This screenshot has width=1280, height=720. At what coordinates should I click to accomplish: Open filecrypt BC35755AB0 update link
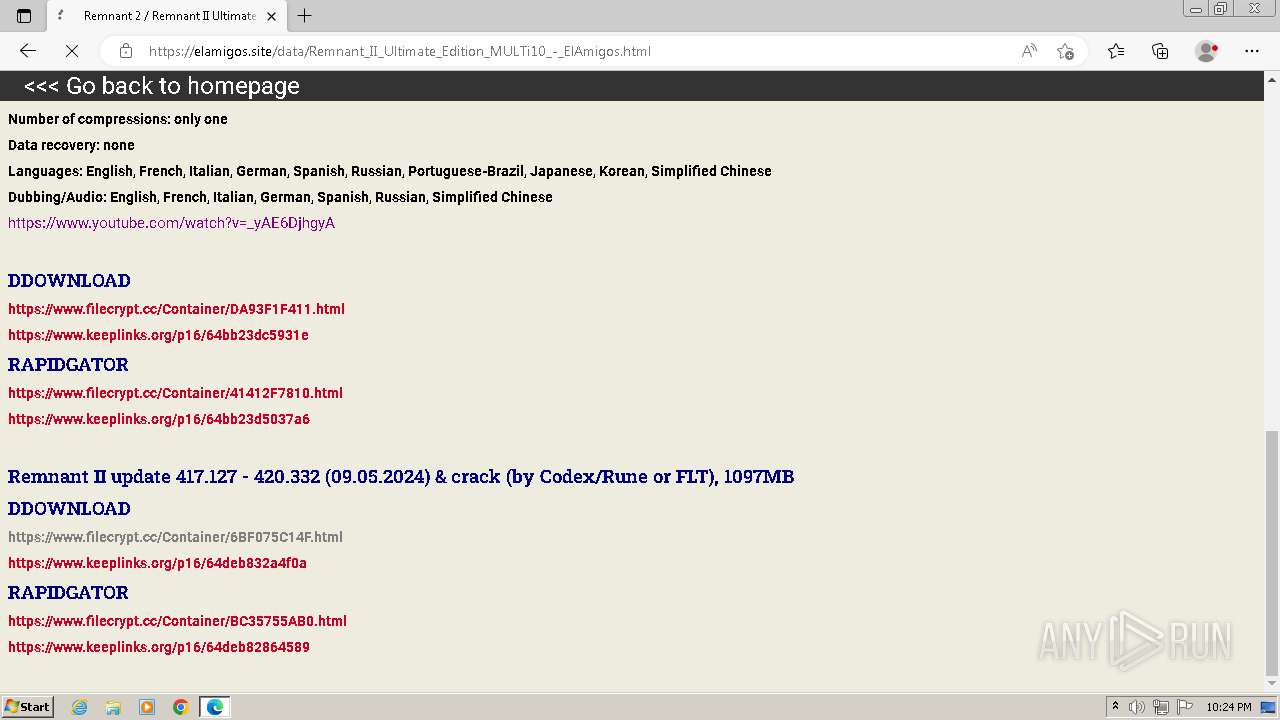click(177, 621)
